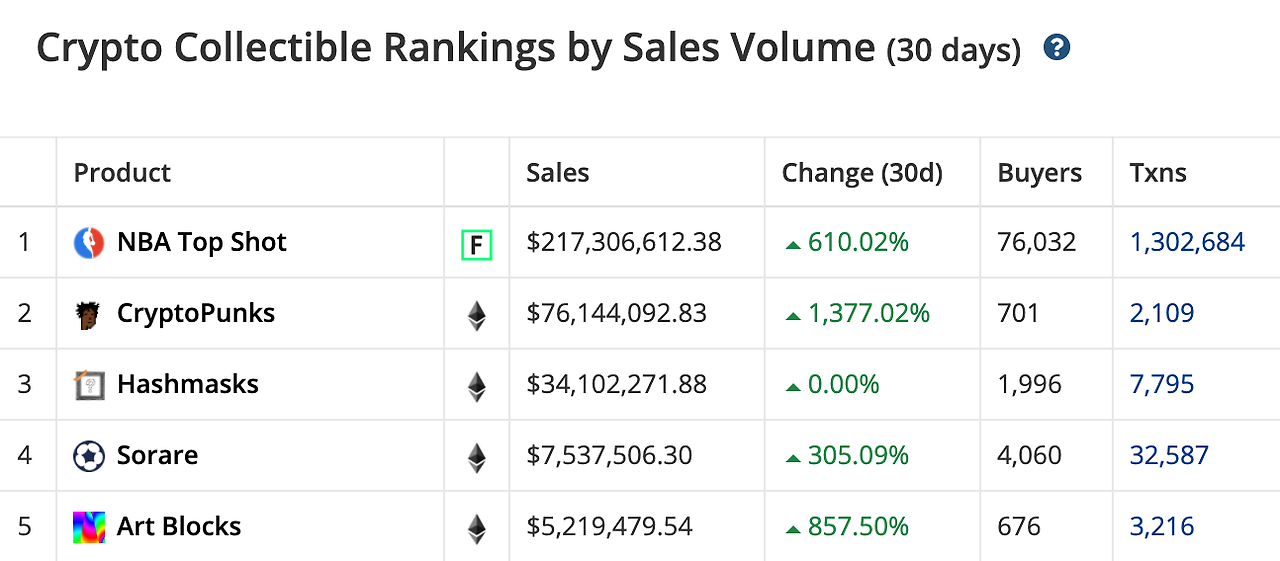Open the Sorare product link
The height and width of the screenshot is (561, 1280).
[157, 455]
